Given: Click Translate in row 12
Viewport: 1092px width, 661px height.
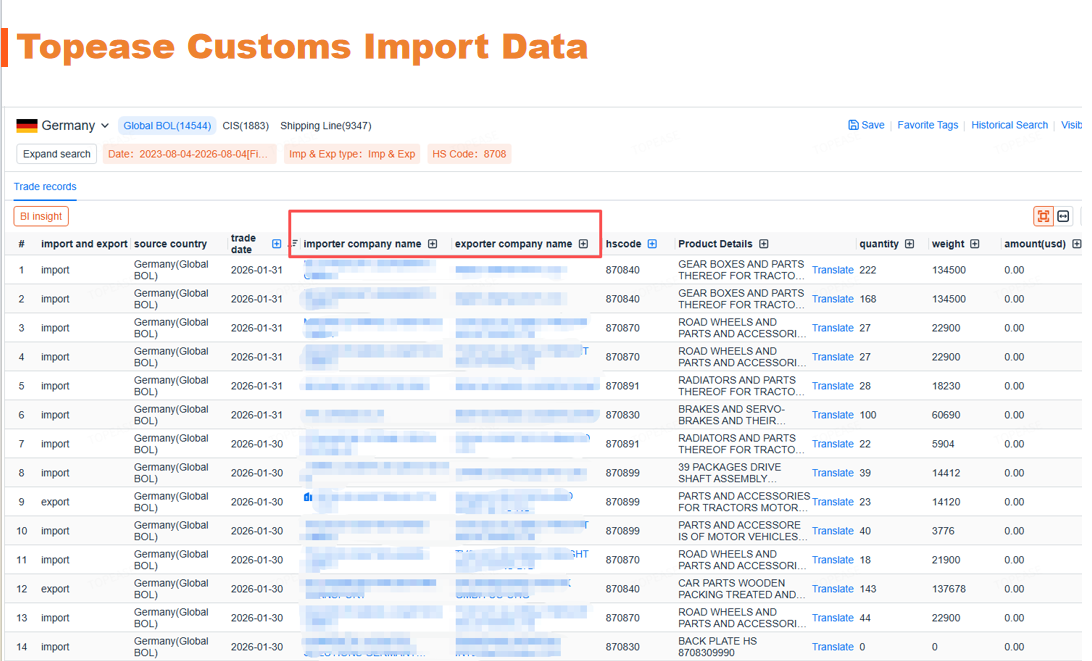Looking at the screenshot, I should (833, 589).
